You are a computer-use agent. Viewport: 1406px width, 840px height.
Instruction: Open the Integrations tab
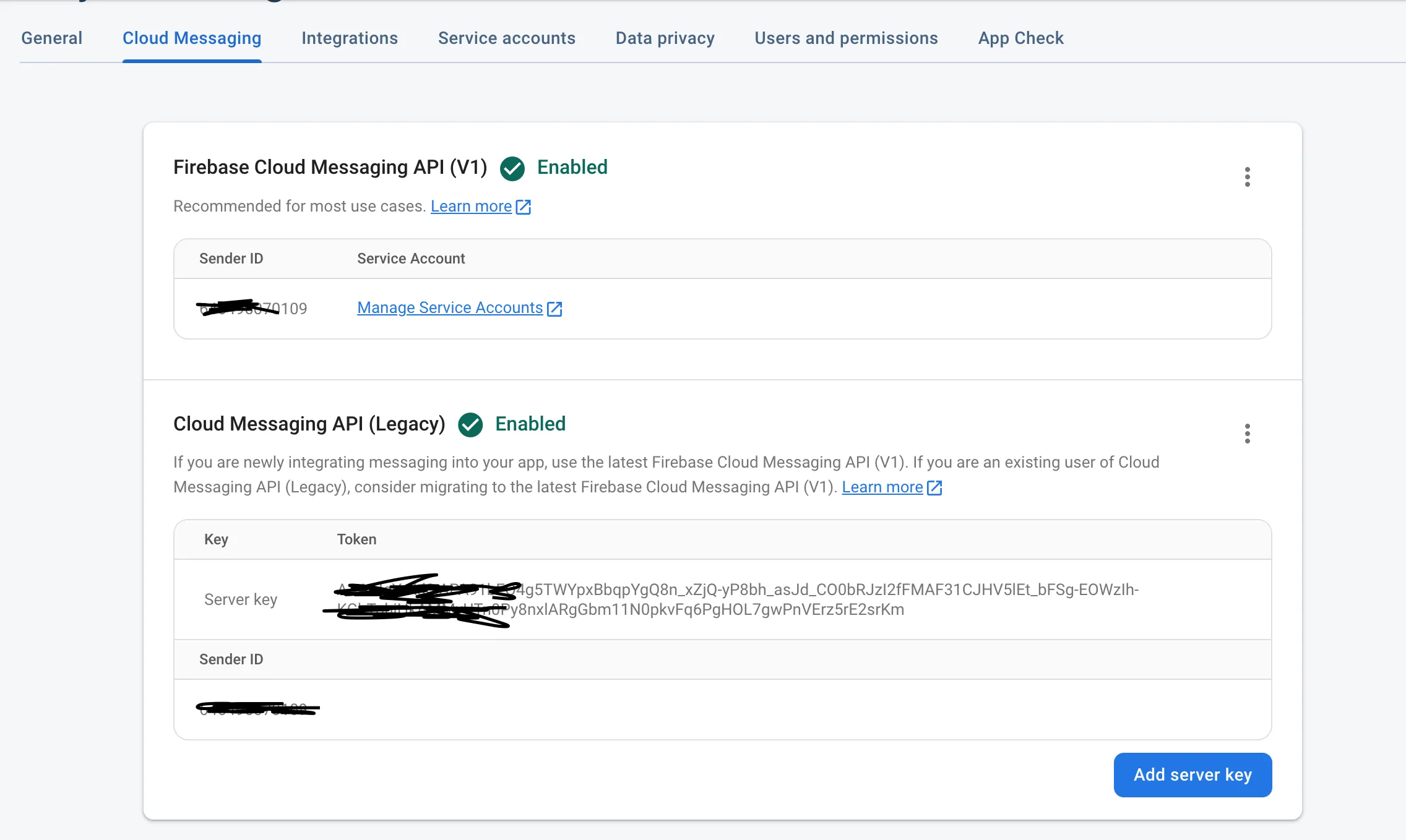(350, 38)
